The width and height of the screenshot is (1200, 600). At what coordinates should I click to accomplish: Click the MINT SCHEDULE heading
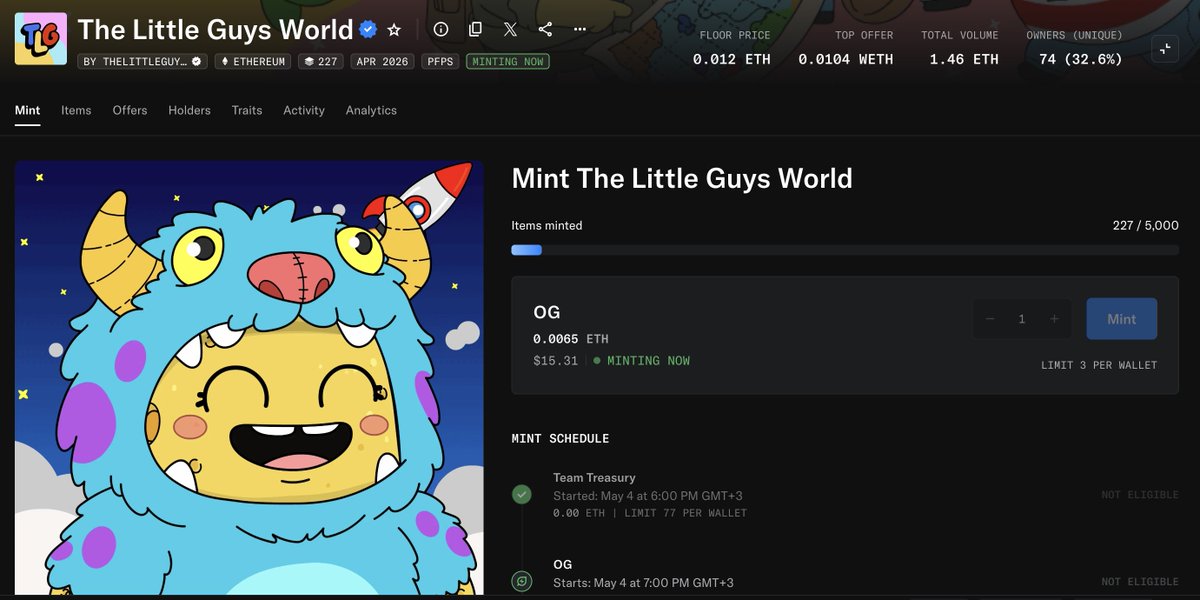(x=560, y=439)
